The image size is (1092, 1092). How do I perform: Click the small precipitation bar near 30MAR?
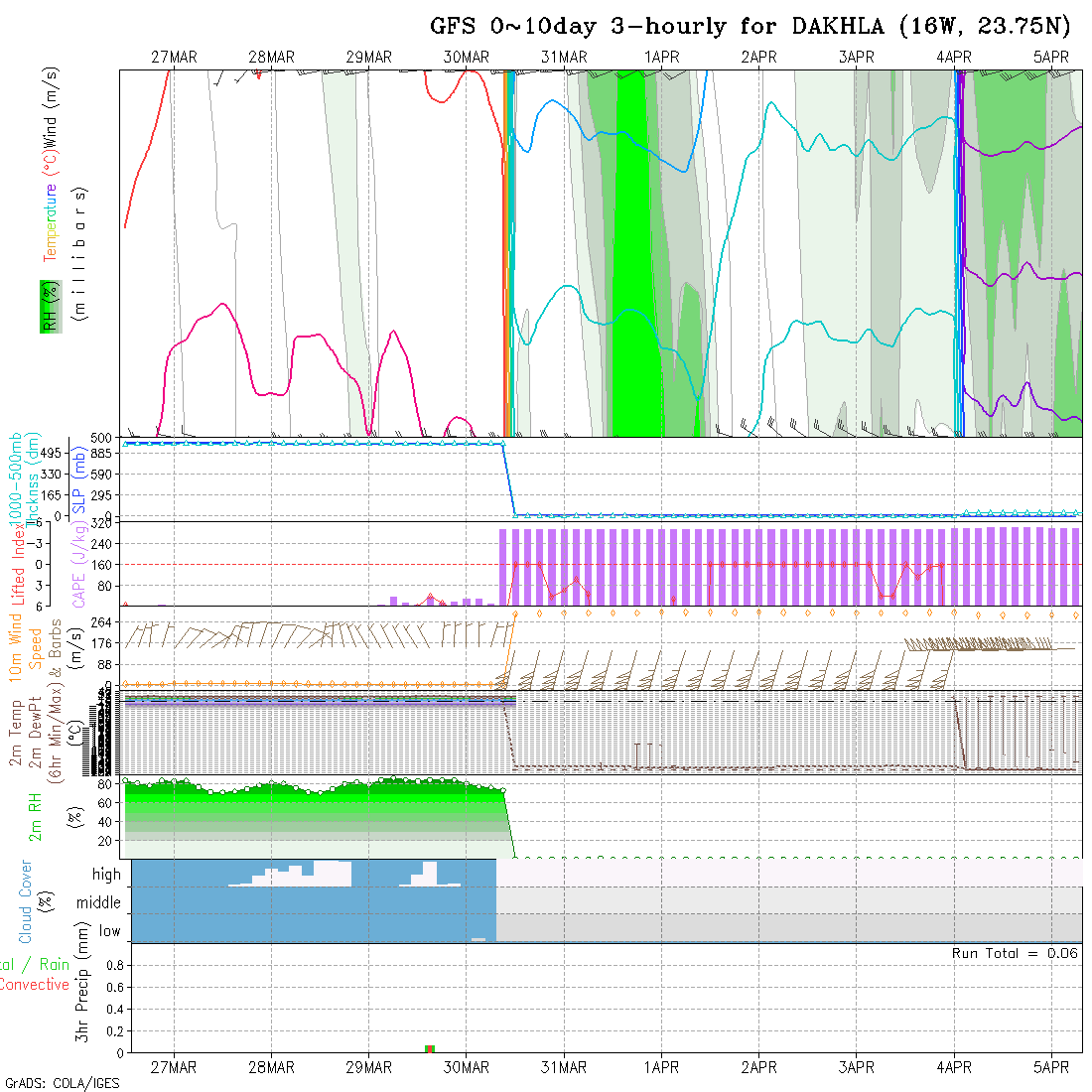coord(430,1048)
